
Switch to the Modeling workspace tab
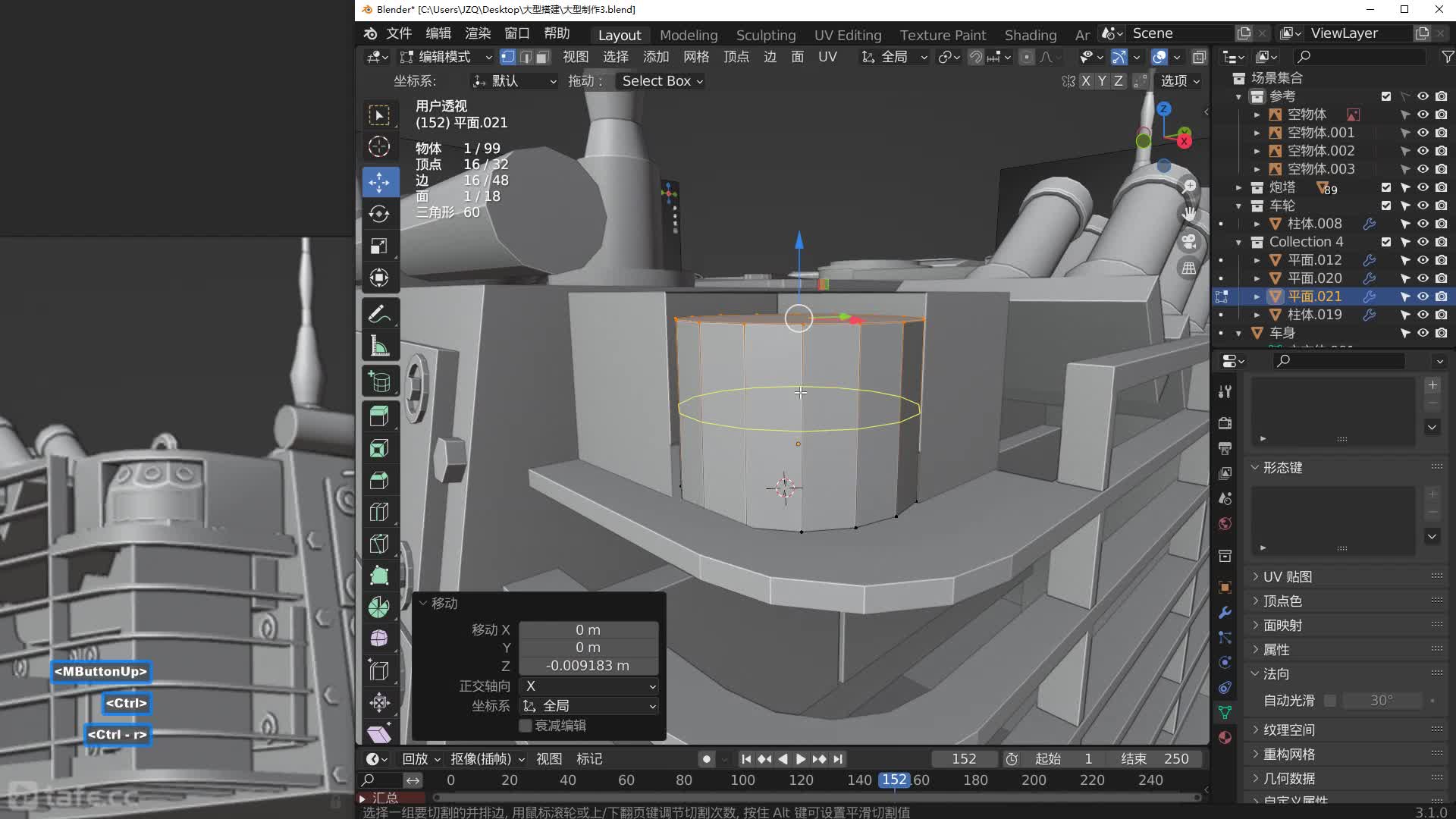click(x=688, y=35)
